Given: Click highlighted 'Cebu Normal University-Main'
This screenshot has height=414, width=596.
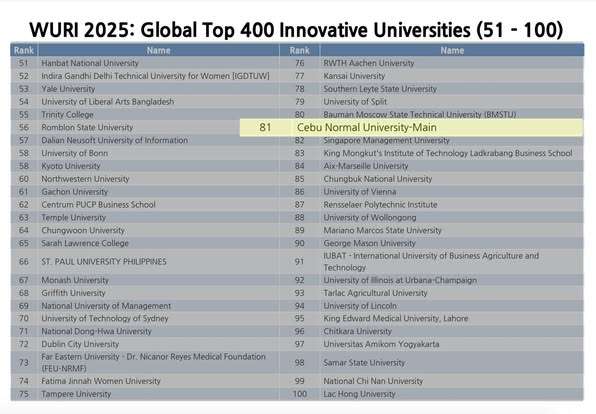Looking at the screenshot, I should click(x=366, y=127).
